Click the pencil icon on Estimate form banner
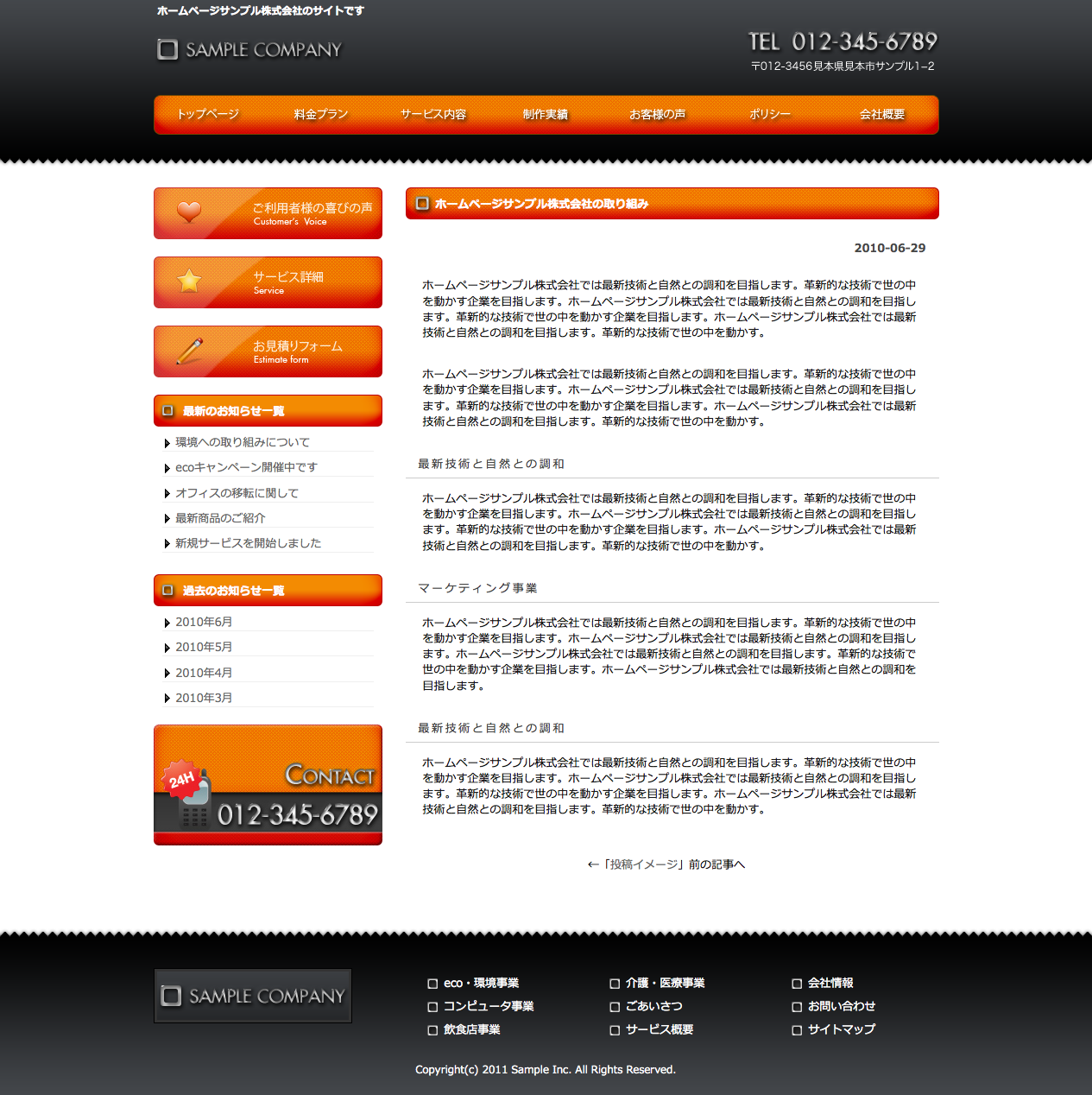 pos(189,351)
